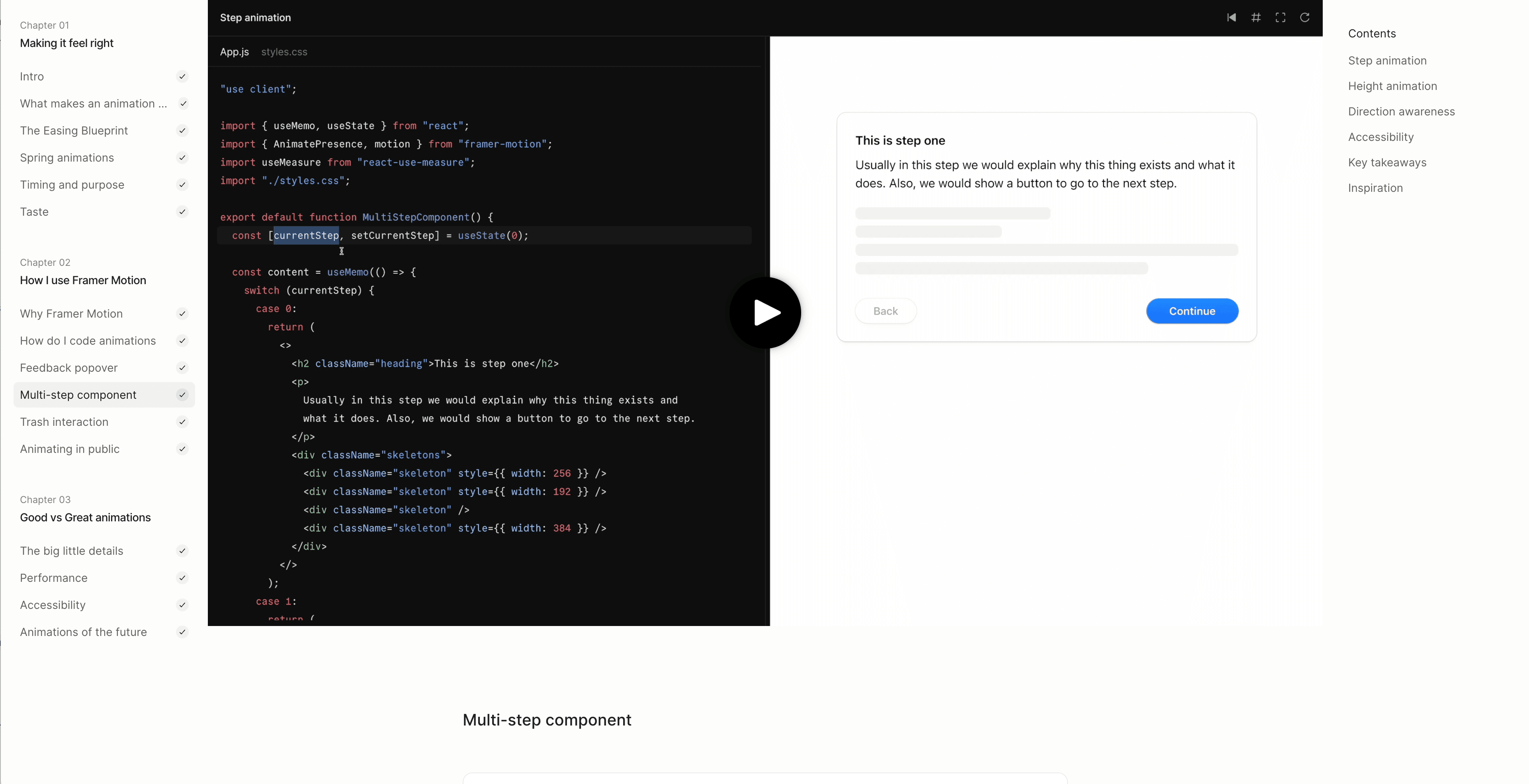Viewport: 1529px width, 784px height.
Task: Click the play button to start animation
Action: point(764,313)
